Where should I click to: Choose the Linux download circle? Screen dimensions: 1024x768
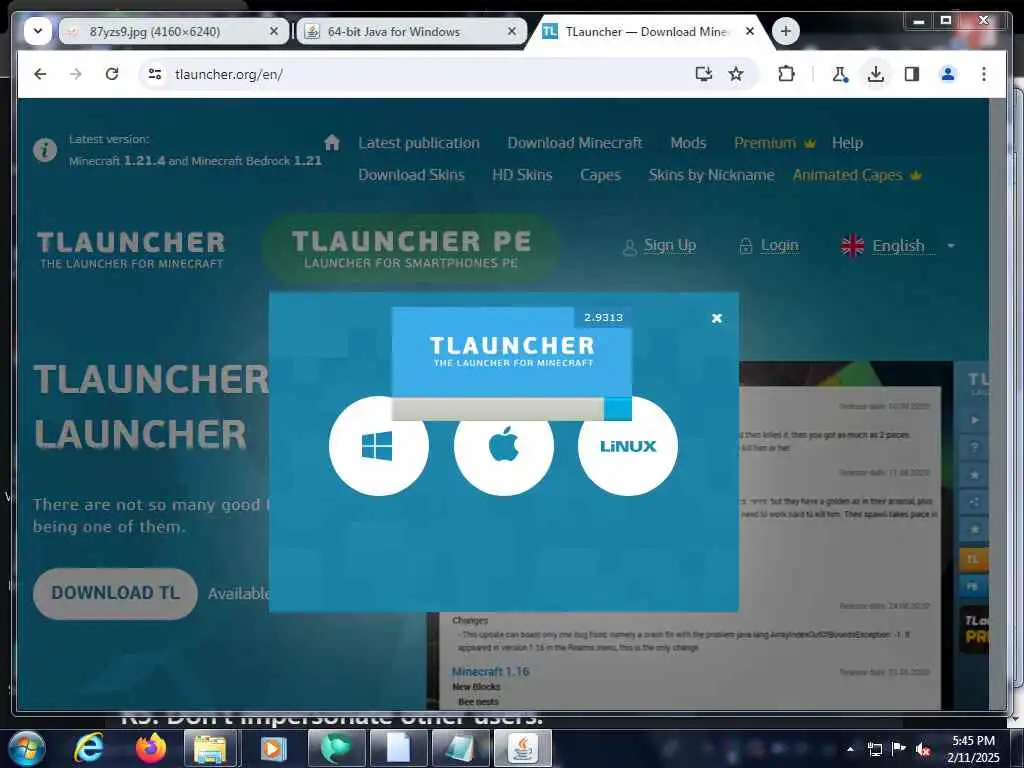tap(628, 446)
